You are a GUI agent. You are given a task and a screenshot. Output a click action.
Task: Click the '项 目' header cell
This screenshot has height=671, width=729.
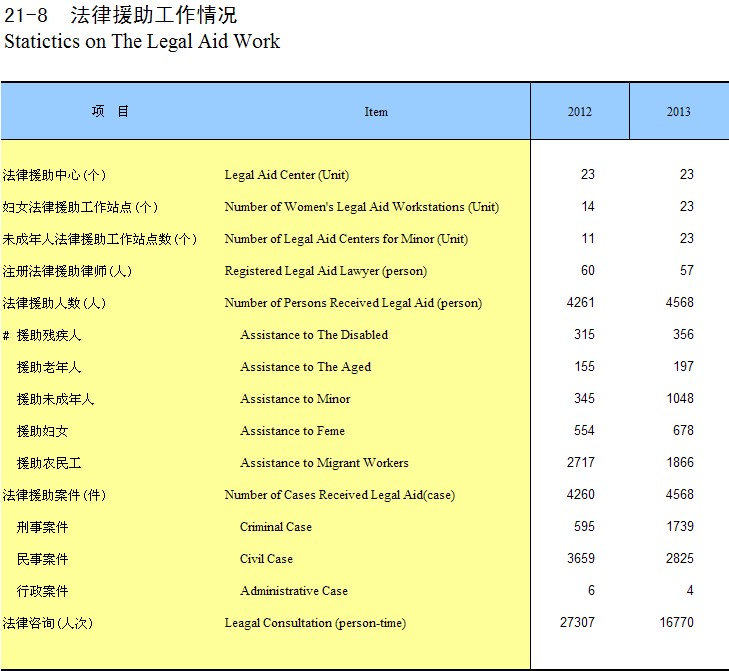tap(110, 111)
